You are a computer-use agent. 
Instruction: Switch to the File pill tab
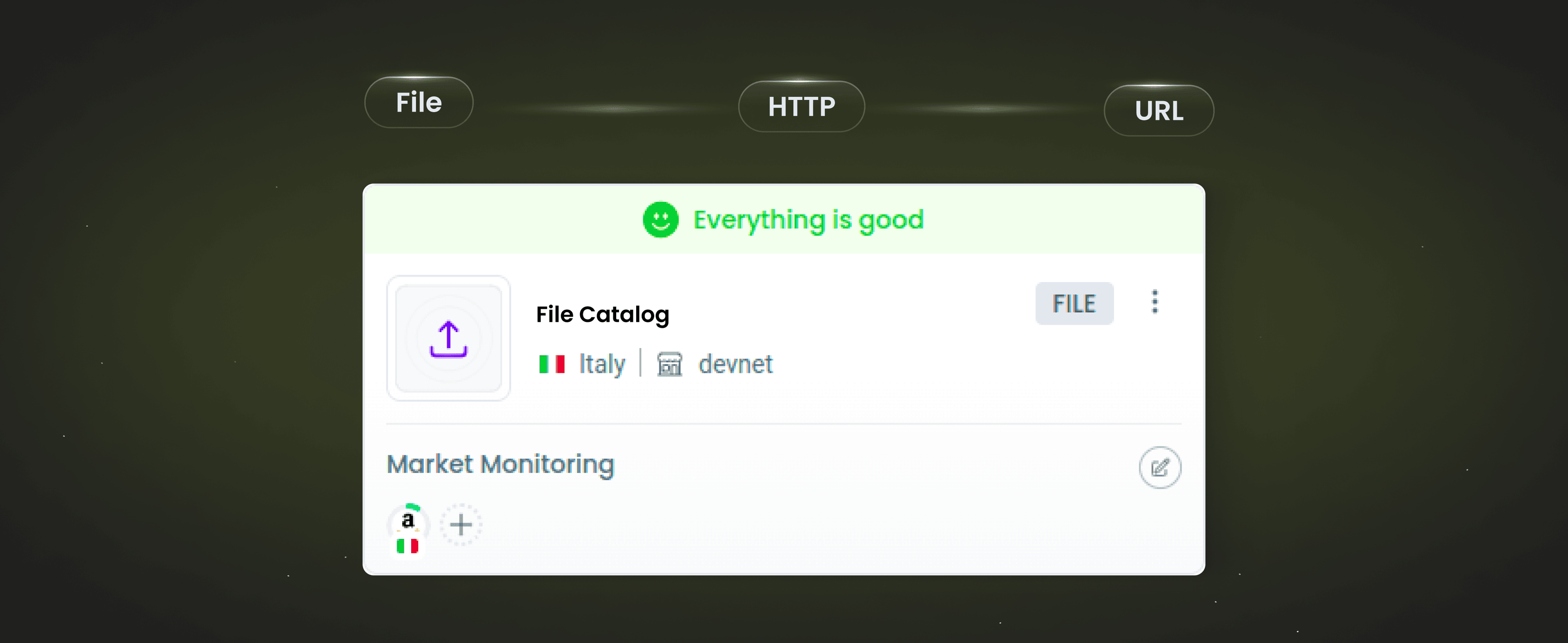[x=419, y=102]
